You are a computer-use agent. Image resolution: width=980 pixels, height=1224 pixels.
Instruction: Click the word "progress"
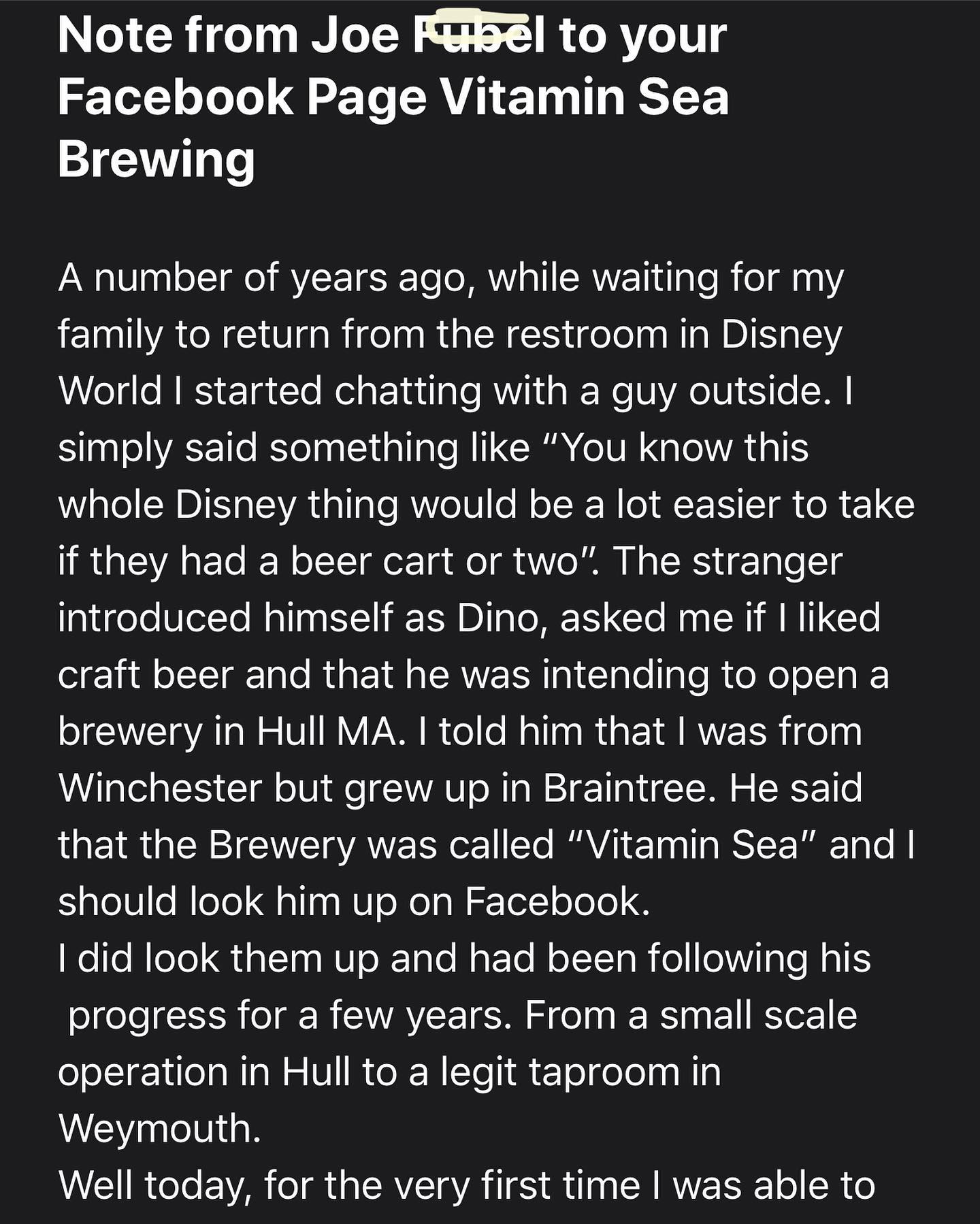click(x=147, y=1016)
